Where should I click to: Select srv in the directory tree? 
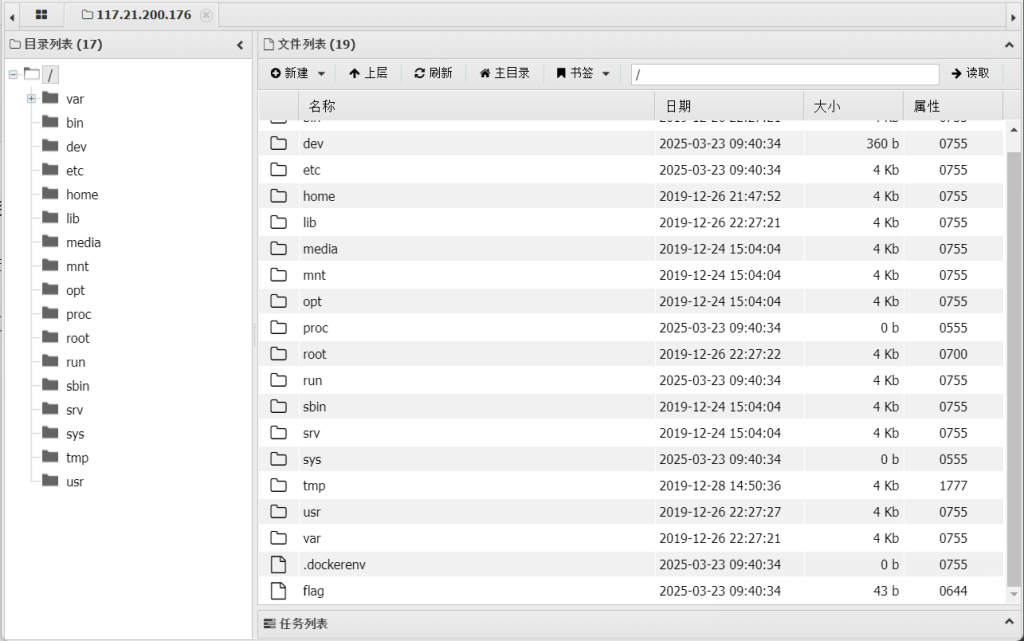[74, 410]
